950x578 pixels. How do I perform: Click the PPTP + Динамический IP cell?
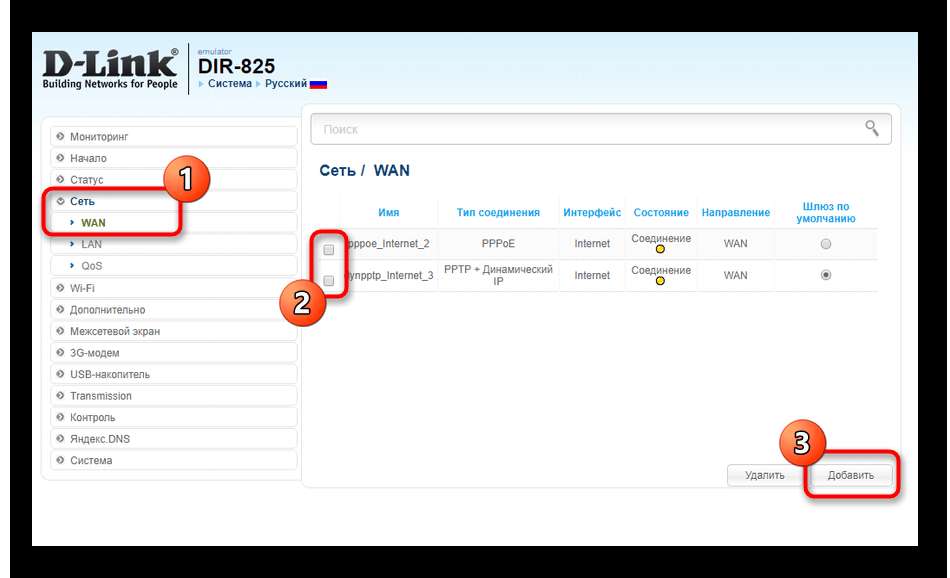(x=498, y=275)
